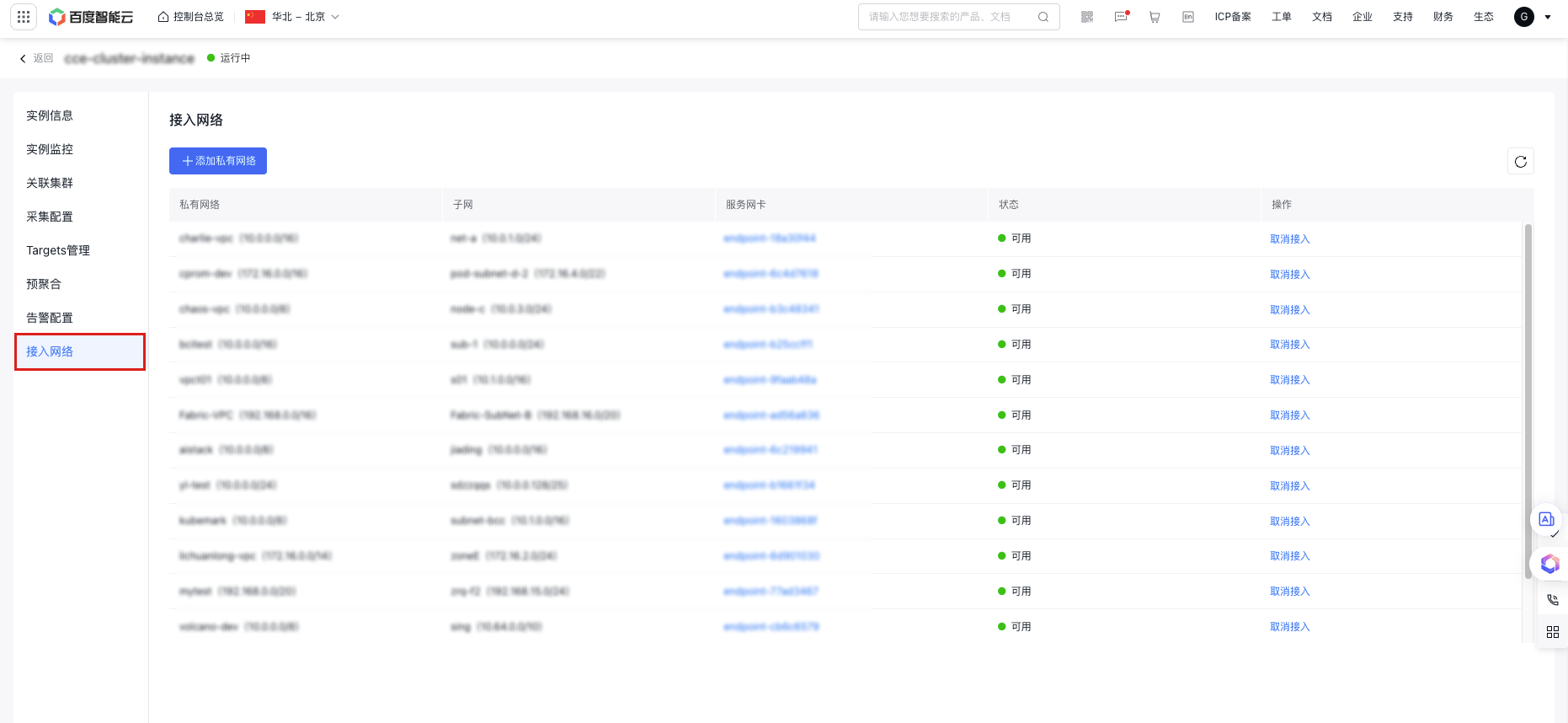Select 采集配置 in sidebar
The image size is (1568, 723).
tap(50, 217)
